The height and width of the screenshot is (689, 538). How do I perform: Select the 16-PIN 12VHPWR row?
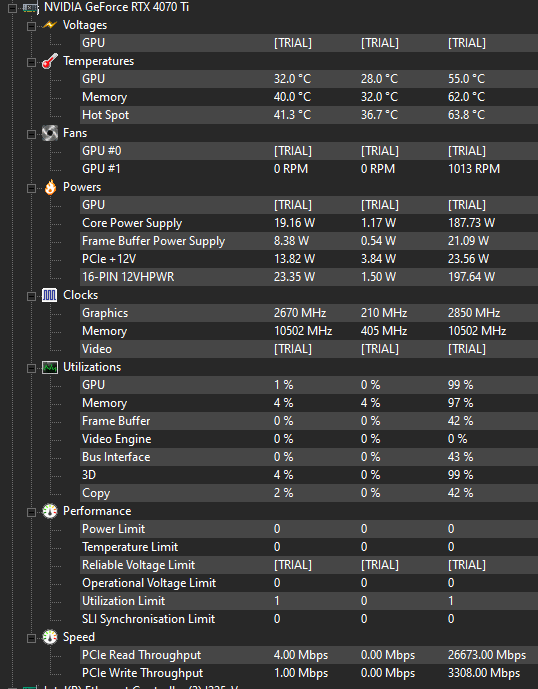click(x=309, y=277)
